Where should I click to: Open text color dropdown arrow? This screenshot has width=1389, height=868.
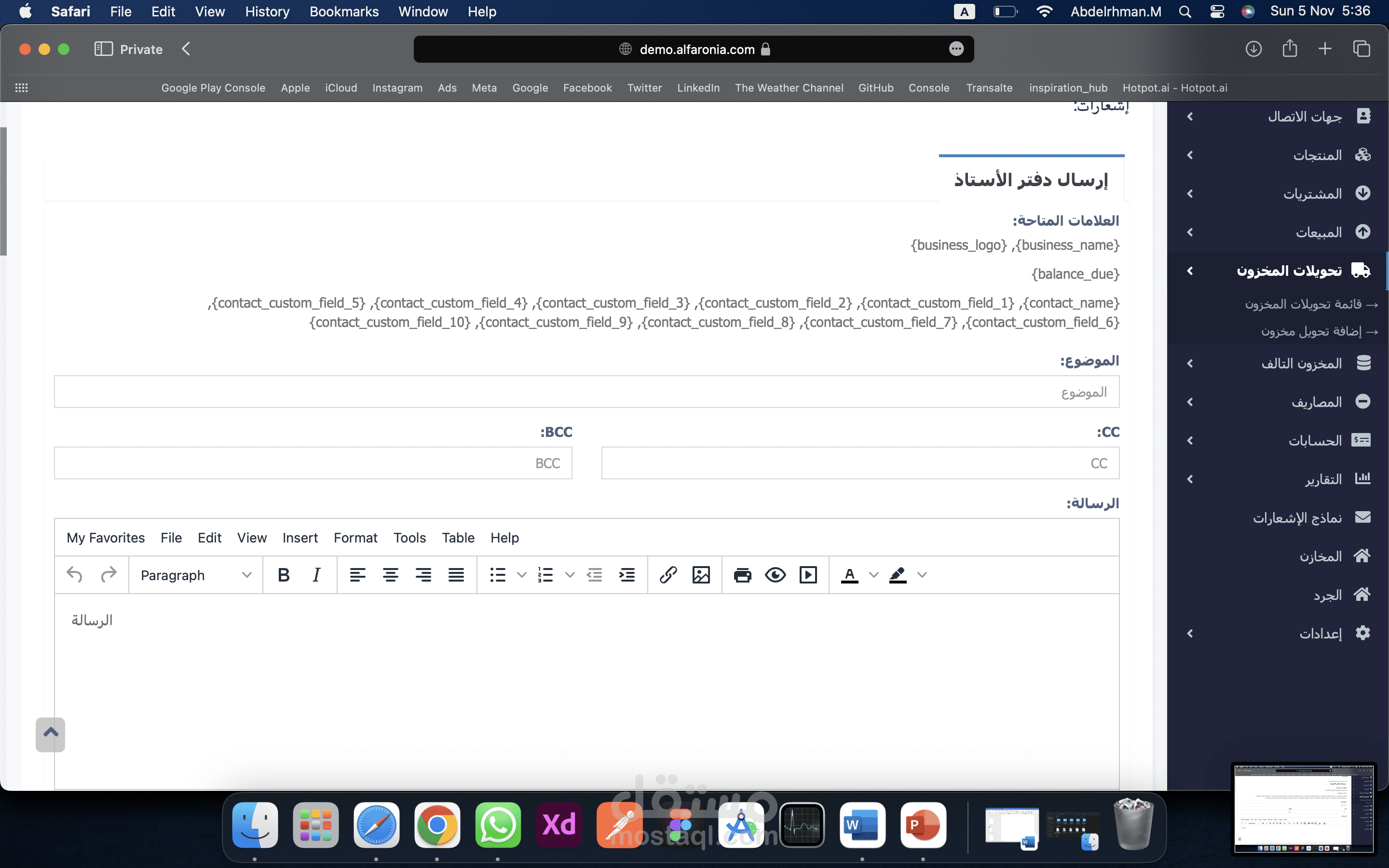coord(873,575)
